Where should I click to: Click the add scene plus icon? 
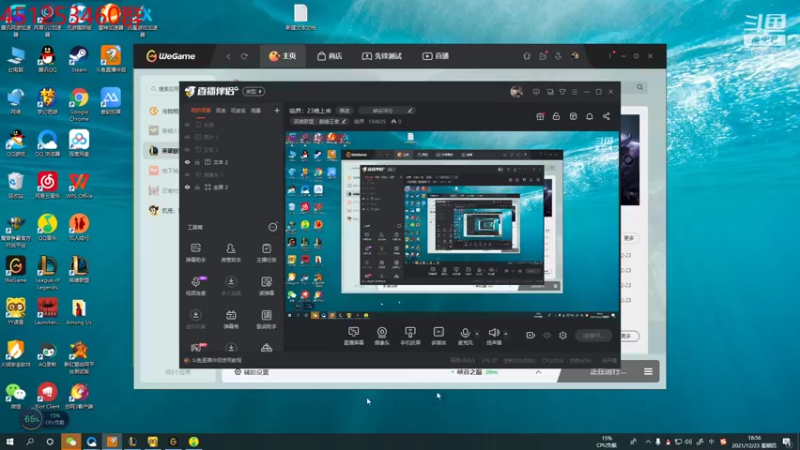277,110
